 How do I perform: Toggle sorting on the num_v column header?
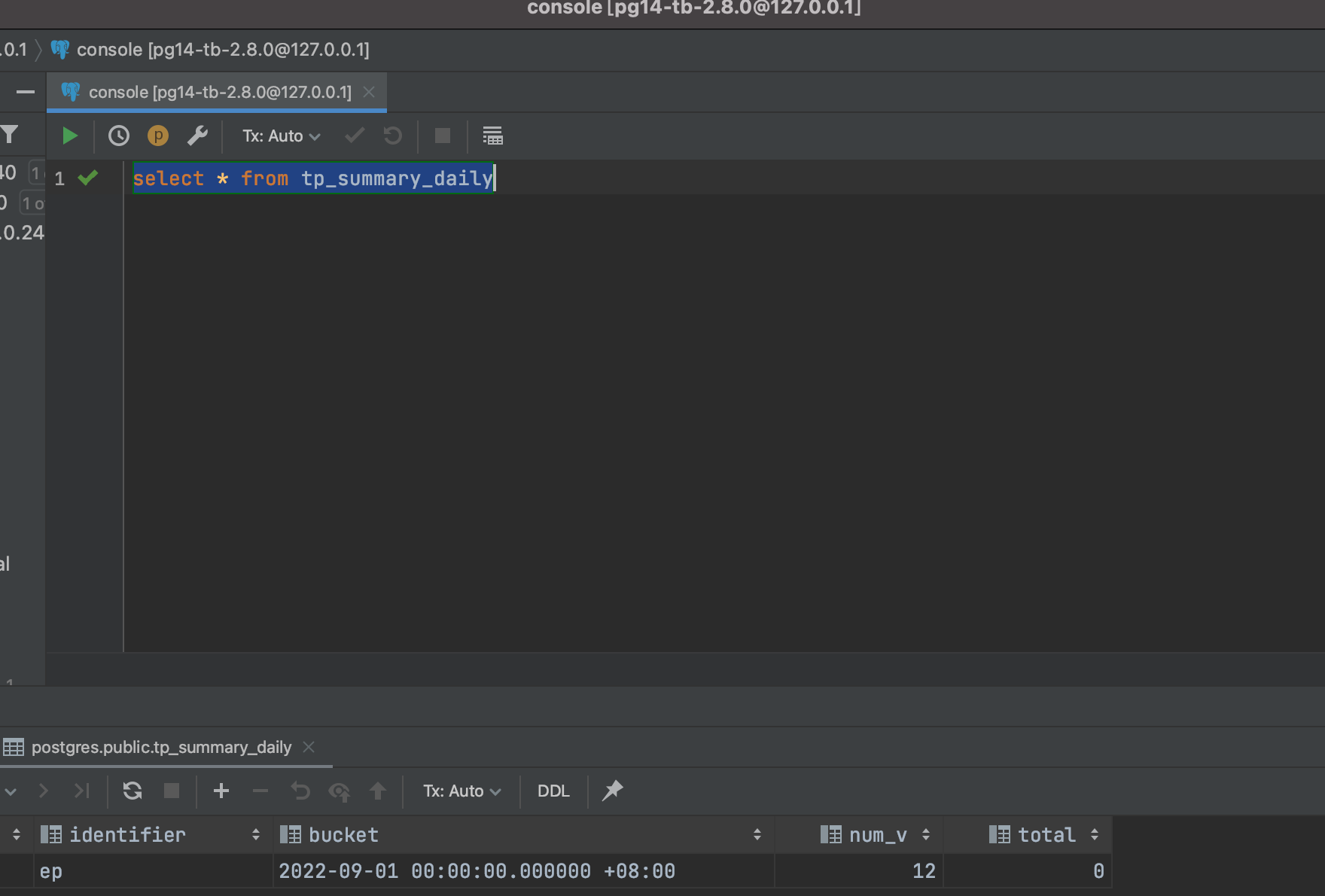point(926,834)
